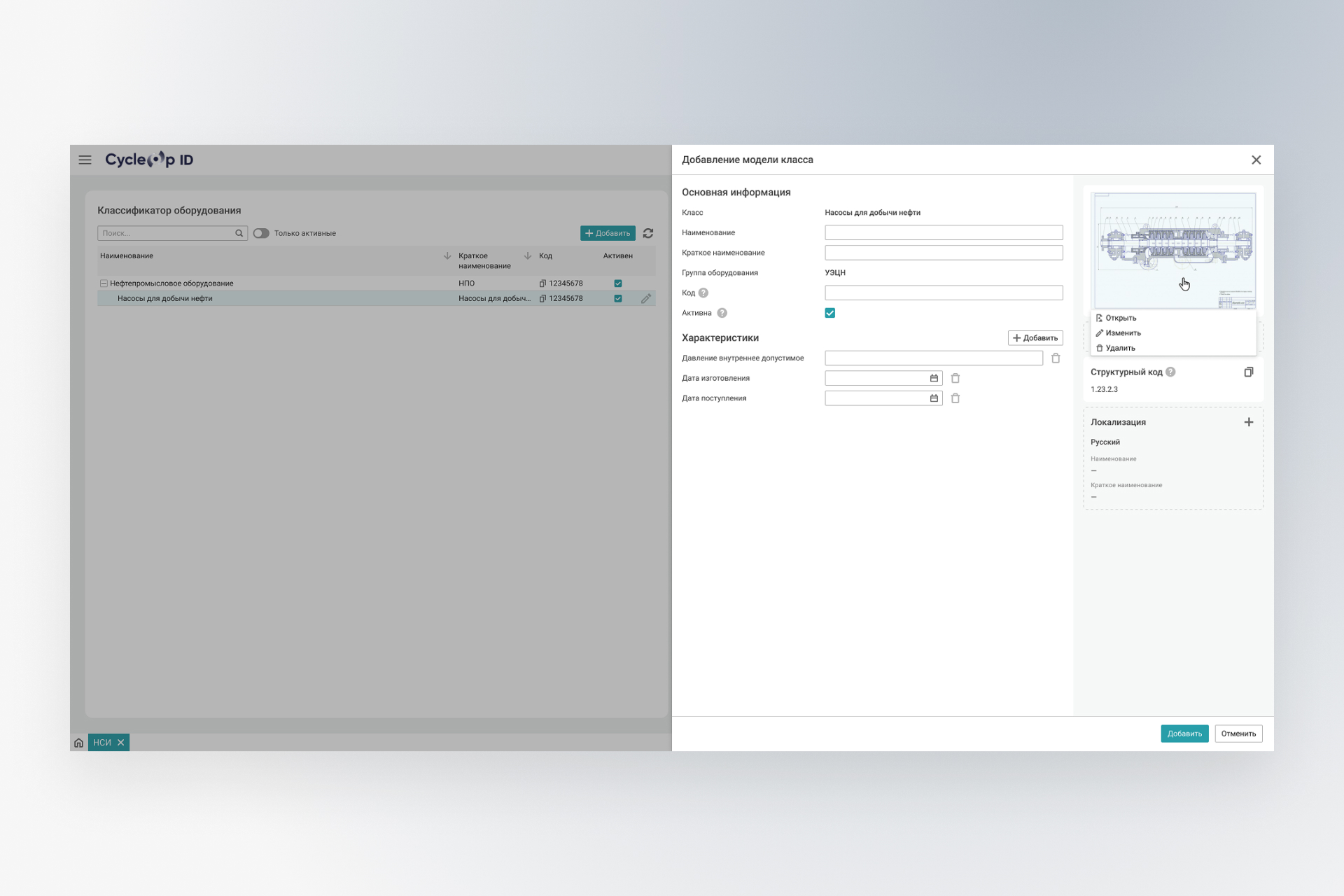1344x896 pixels.
Task: Toggle active checkbox for Нефтепромысловое оборудование
Action: 617,283
